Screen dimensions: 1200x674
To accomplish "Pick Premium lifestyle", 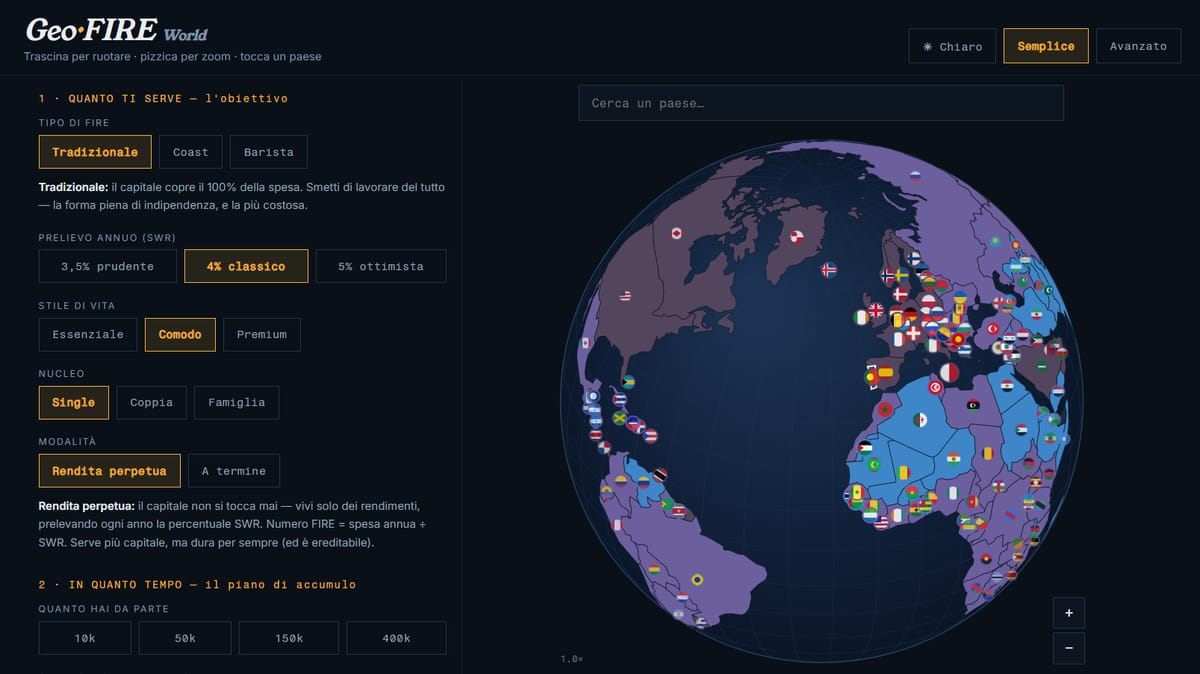I will tap(262, 334).
